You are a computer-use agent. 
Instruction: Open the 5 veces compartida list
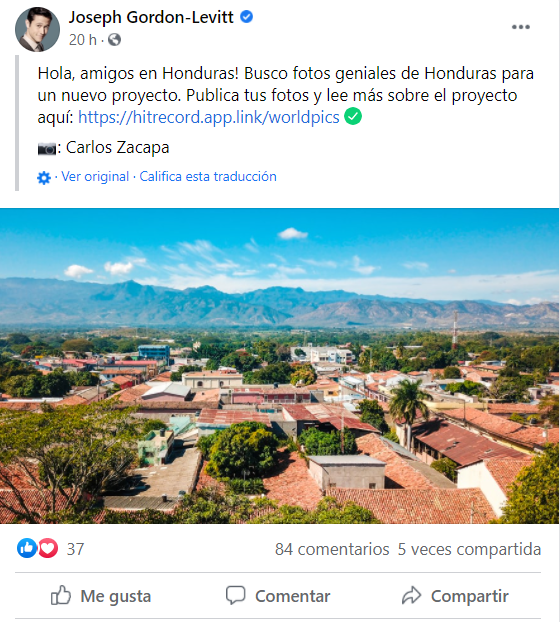tap(469, 549)
